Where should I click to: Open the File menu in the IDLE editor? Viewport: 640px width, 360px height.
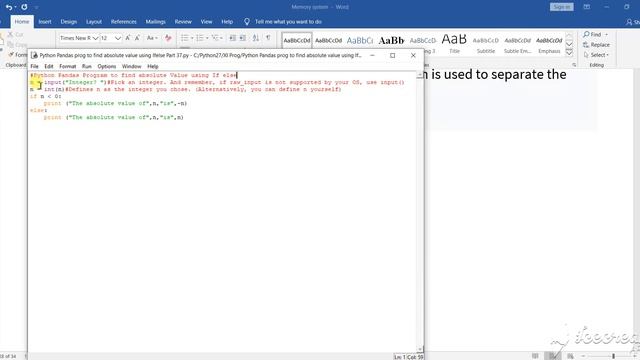point(34,66)
